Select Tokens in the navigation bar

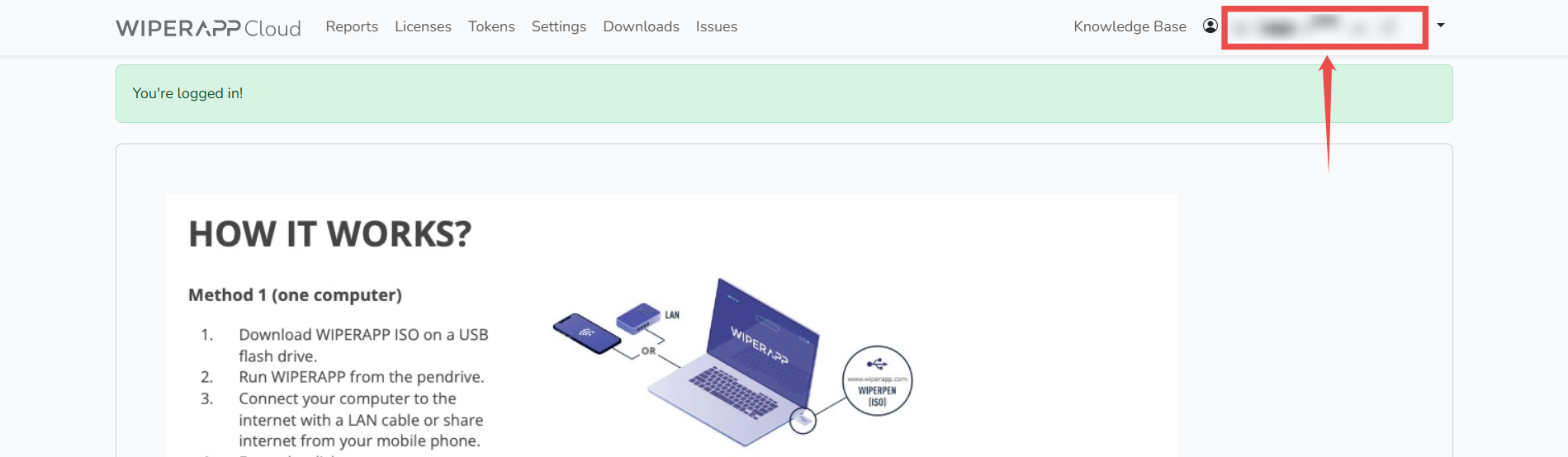click(x=491, y=27)
